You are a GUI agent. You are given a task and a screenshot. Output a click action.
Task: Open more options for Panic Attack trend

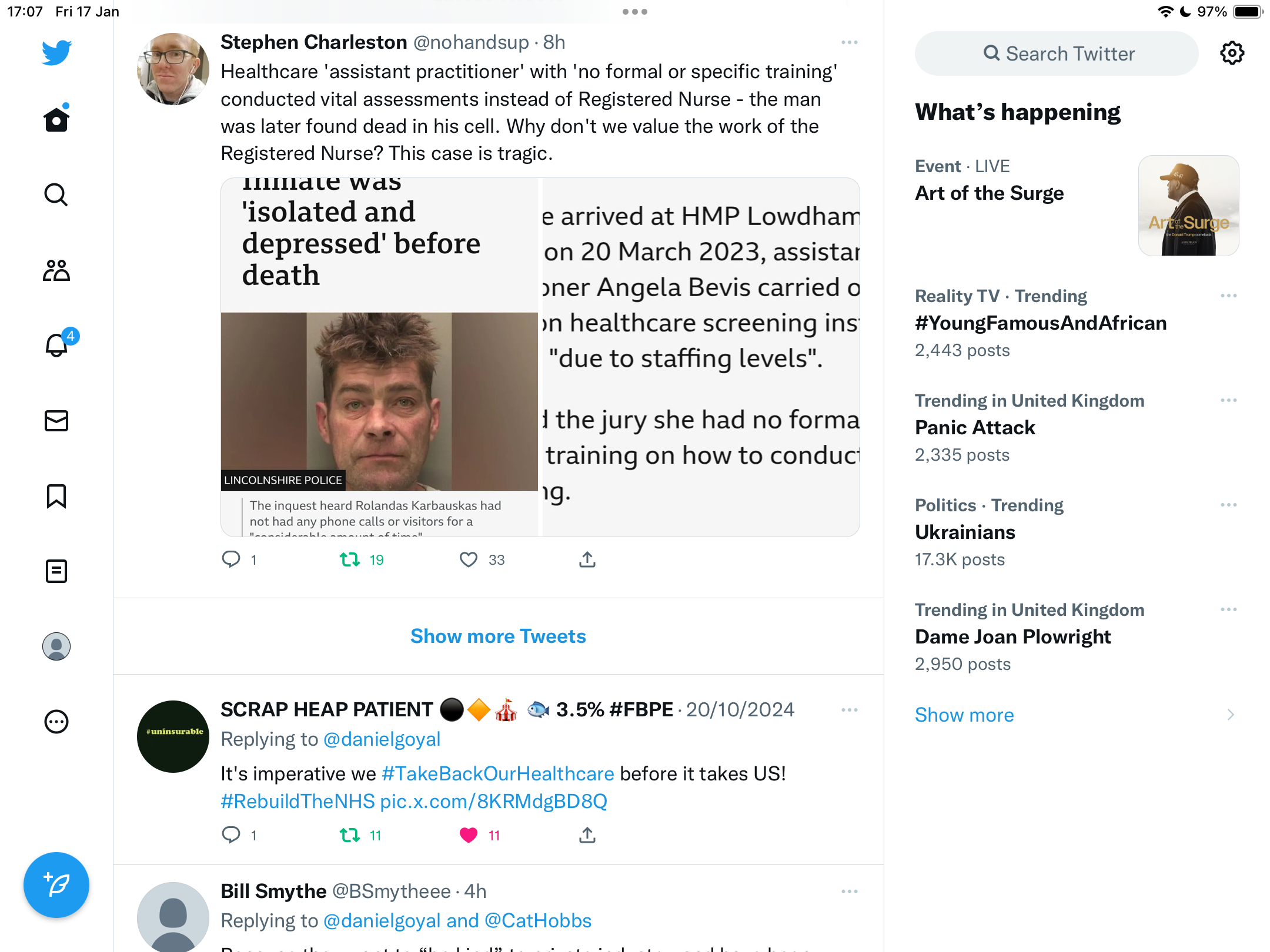(x=1229, y=400)
